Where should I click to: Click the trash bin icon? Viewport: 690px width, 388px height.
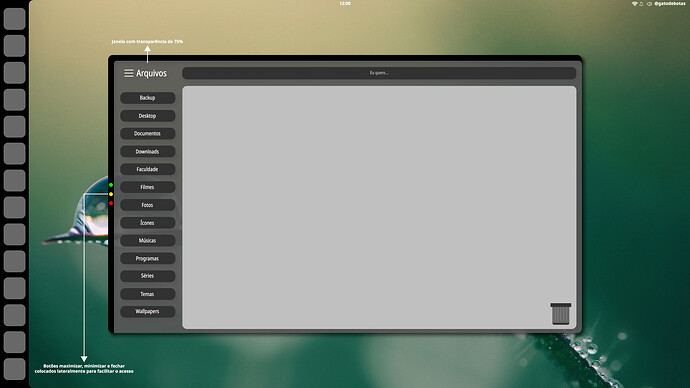coord(561,314)
